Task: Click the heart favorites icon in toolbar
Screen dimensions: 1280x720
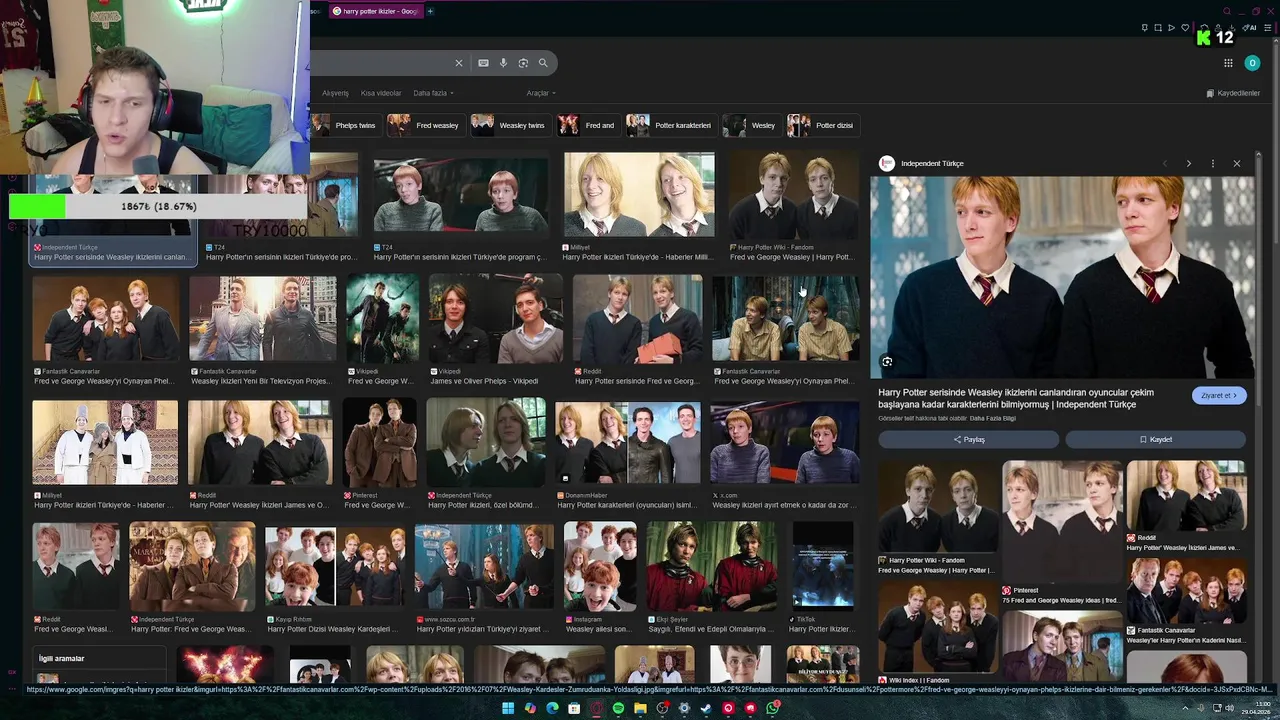Action: click(x=1185, y=28)
